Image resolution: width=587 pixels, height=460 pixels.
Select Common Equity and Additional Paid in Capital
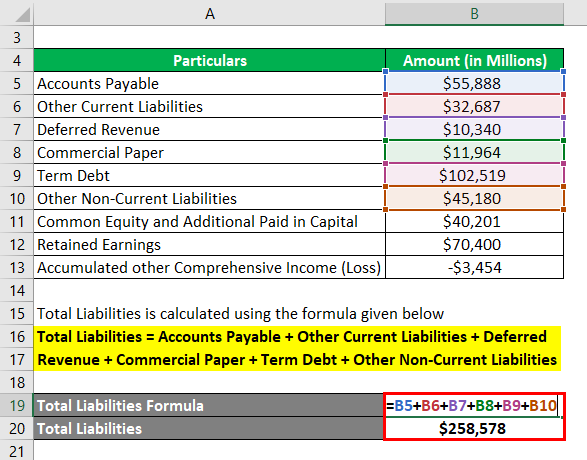point(209,222)
